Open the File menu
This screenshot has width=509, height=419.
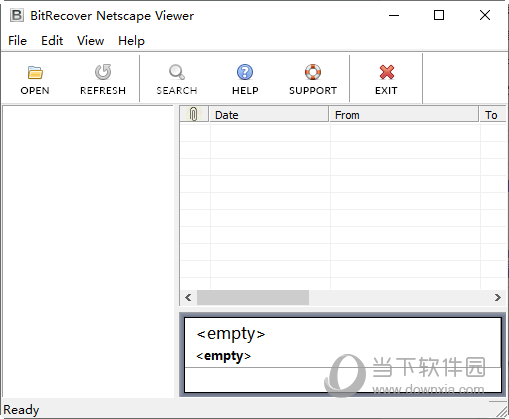(x=17, y=41)
